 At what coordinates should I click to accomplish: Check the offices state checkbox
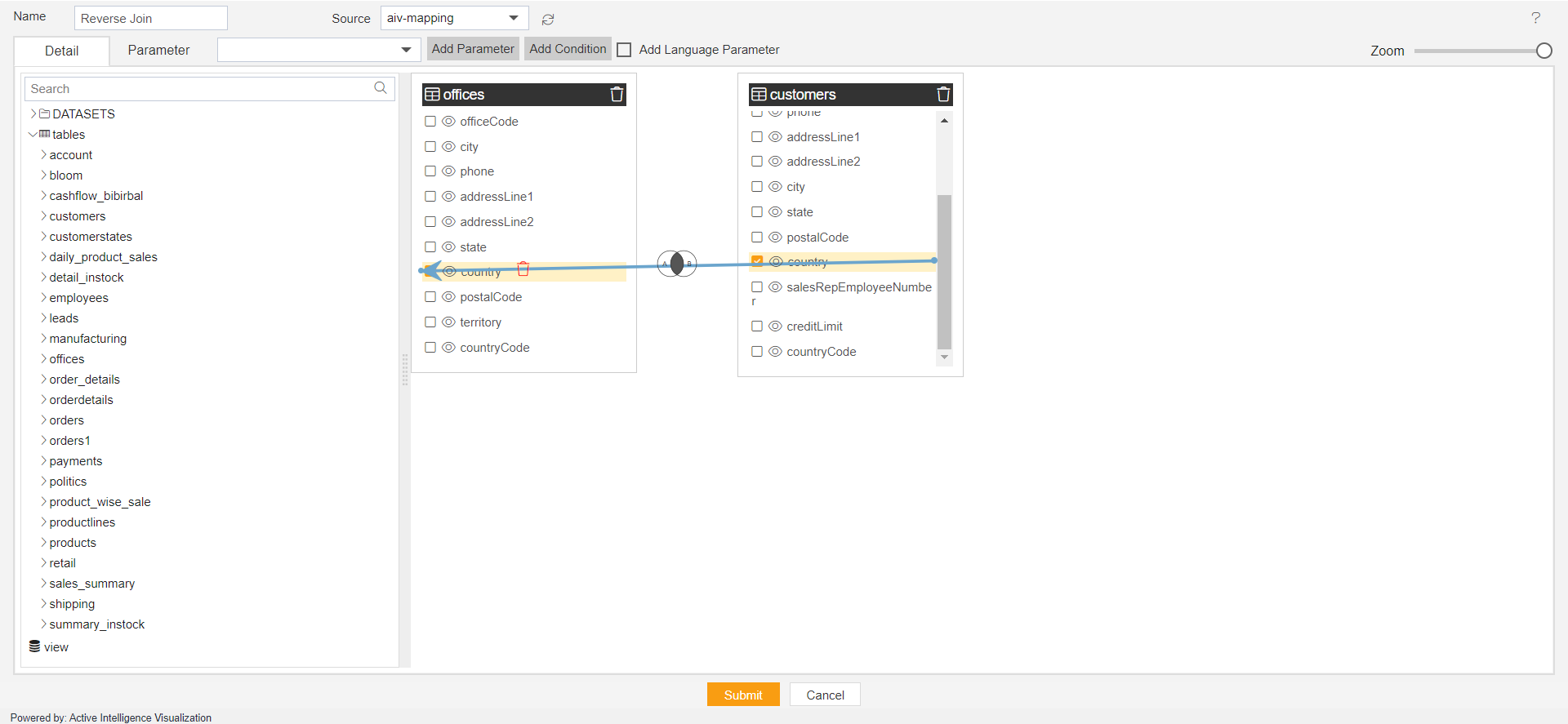[x=430, y=247]
